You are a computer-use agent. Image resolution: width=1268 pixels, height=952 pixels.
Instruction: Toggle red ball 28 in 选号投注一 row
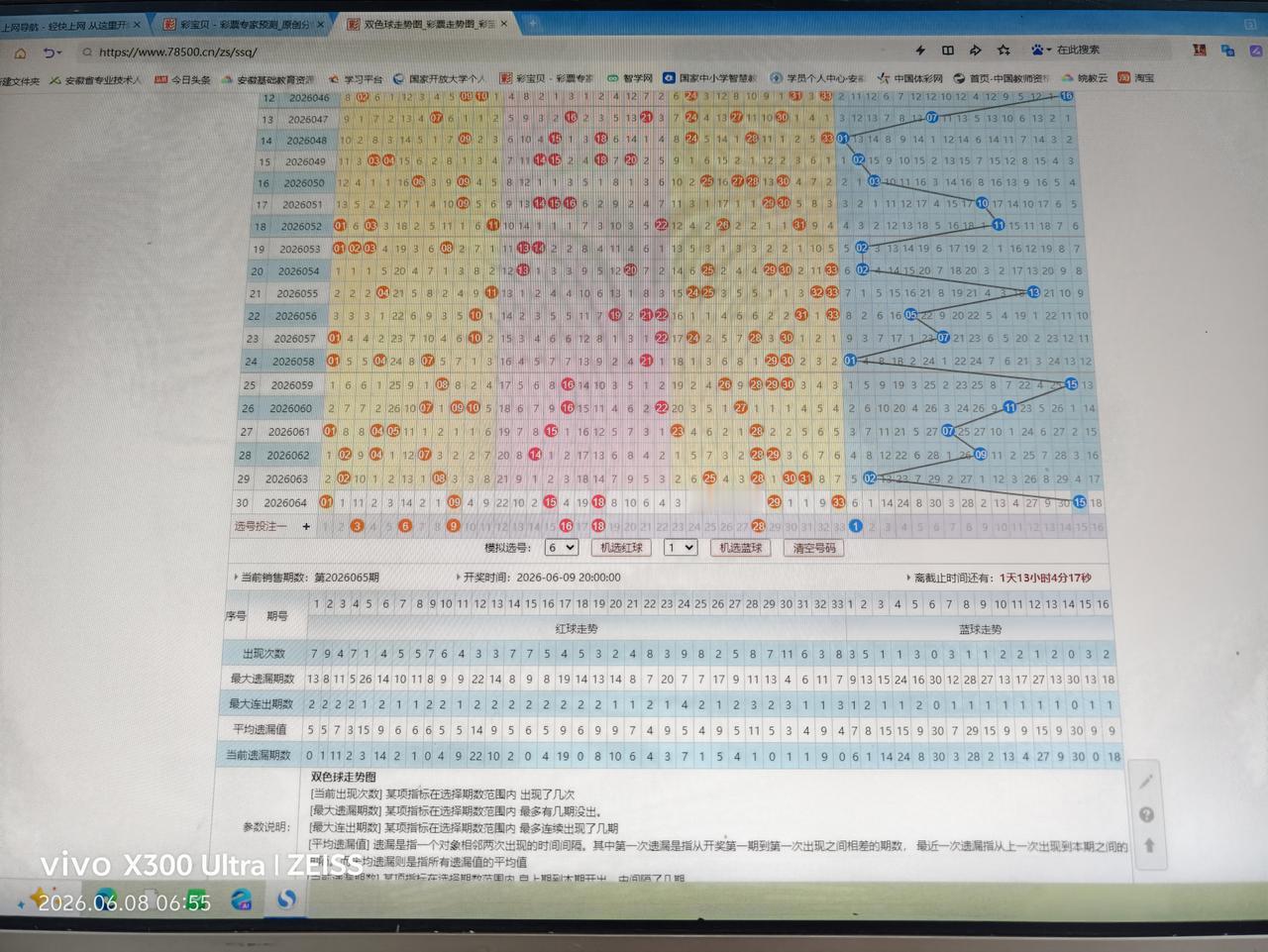(758, 526)
